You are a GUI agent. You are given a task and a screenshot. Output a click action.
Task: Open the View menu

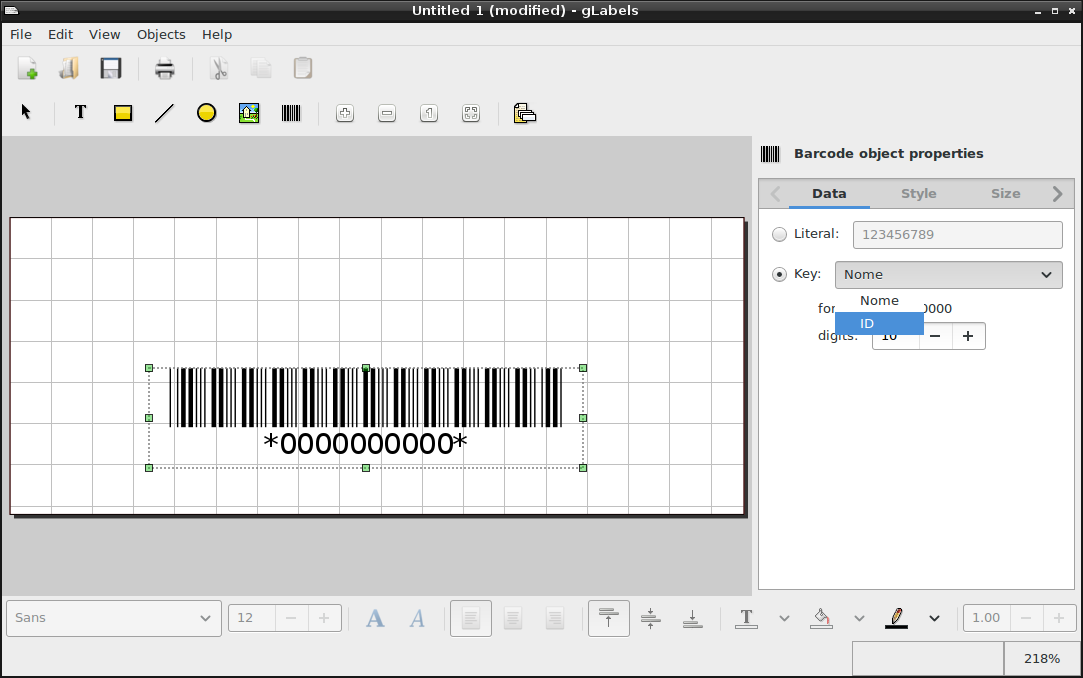point(104,35)
